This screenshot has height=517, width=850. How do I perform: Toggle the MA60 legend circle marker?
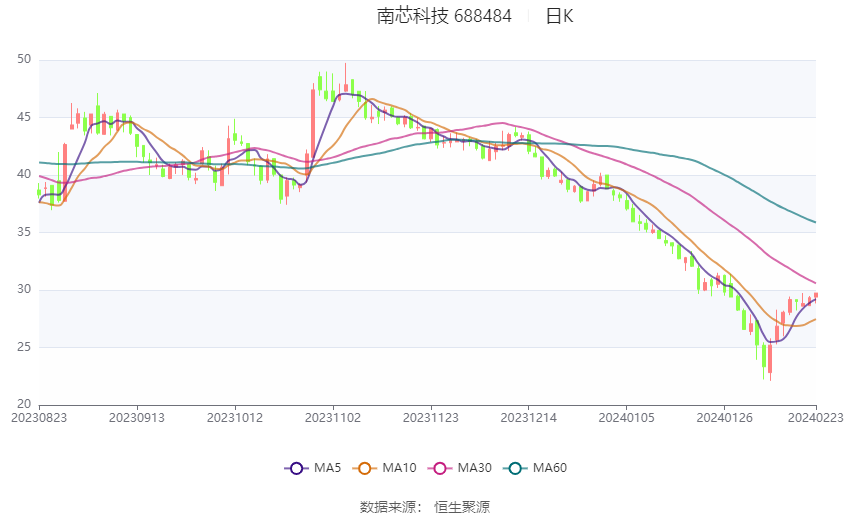click(515, 468)
